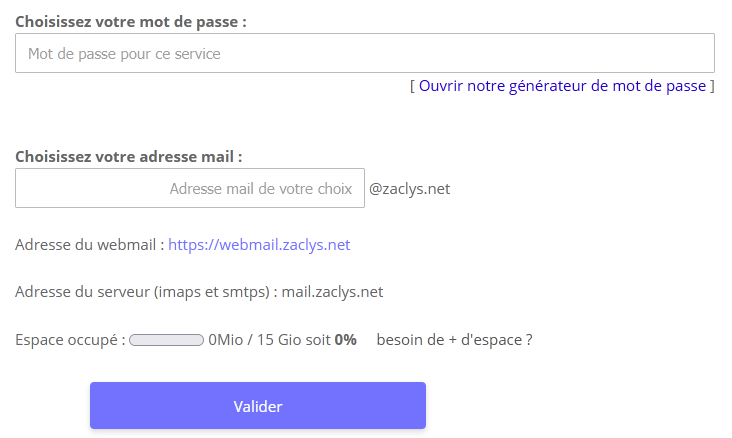
Task: Click the plus link for more space
Action: click(x=452, y=340)
